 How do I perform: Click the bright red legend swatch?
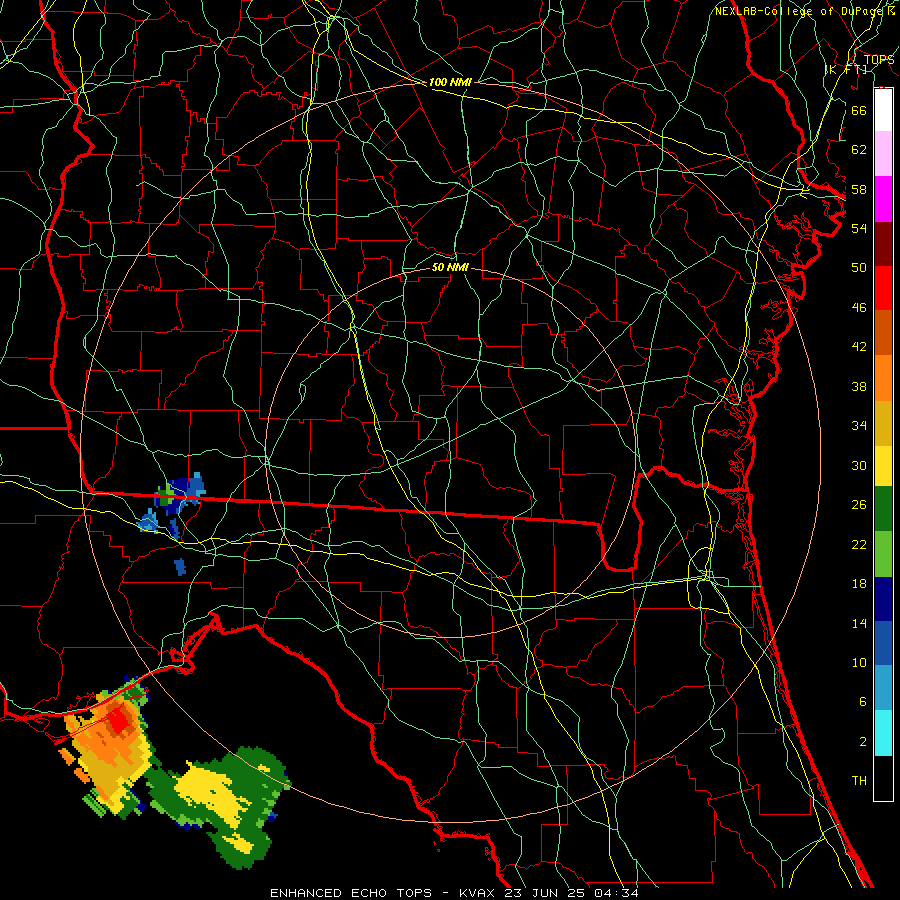tap(883, 288)
